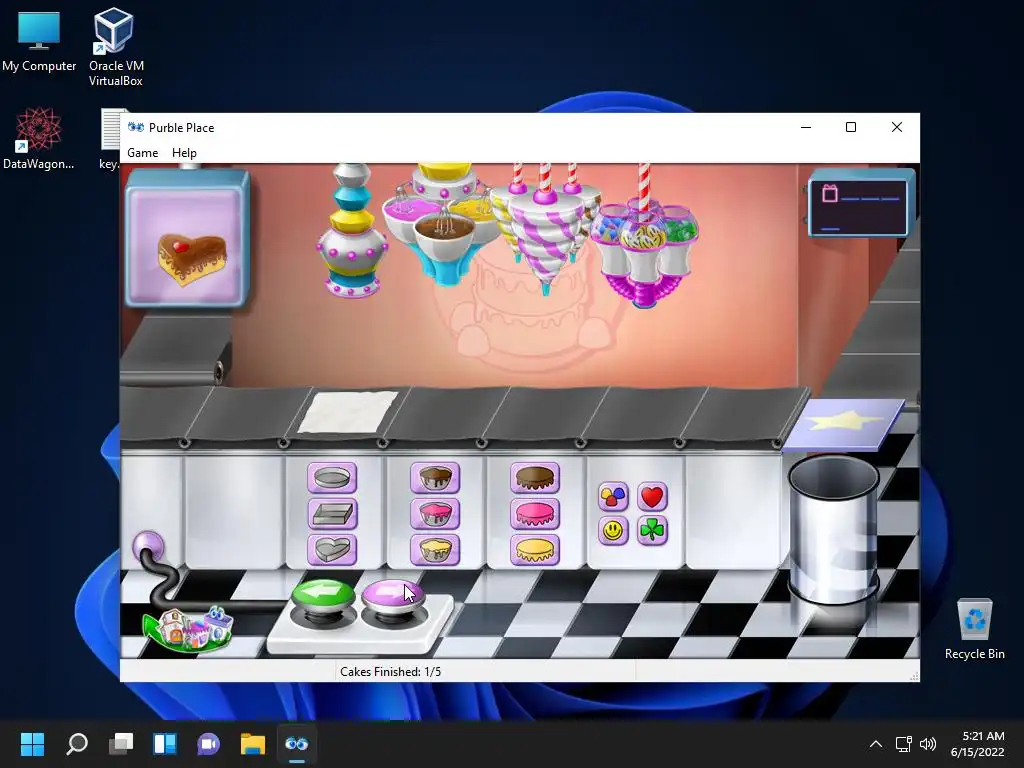Apply yellow icing button
Image resolution: width=1024 pixels, height=768 pixels.
click(x=535, y=549)
